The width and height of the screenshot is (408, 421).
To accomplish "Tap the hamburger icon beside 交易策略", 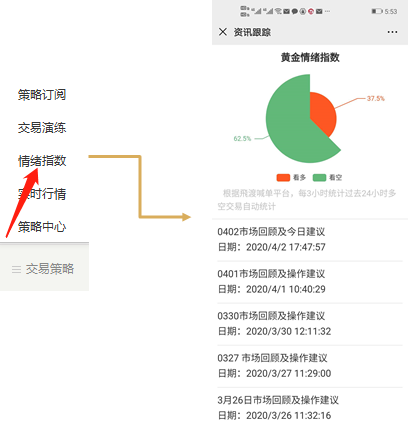I will [16, 269].
